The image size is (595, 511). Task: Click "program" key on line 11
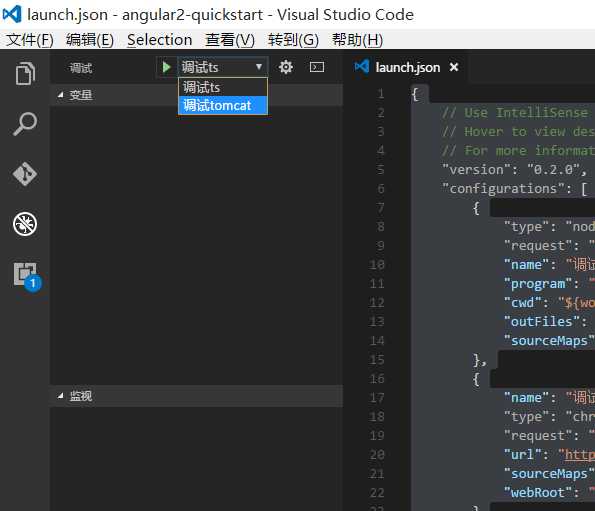point(538,284)
